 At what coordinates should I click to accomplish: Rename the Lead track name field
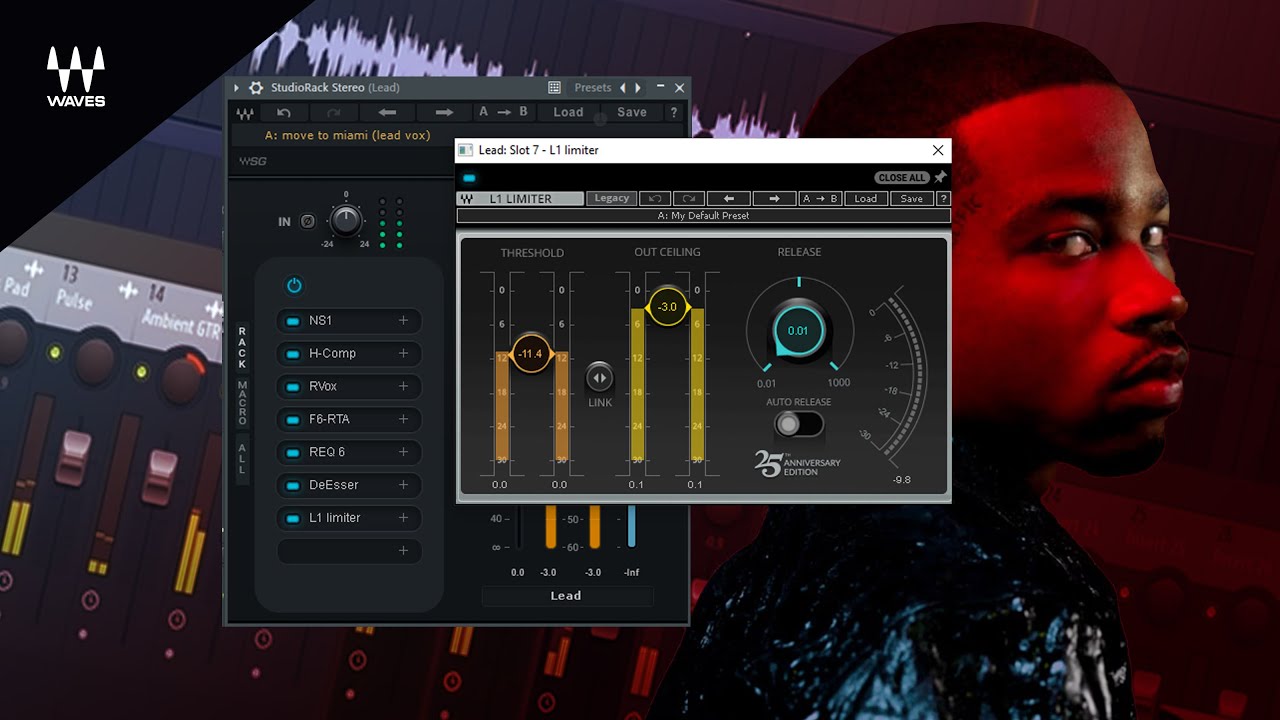[567, 596]
